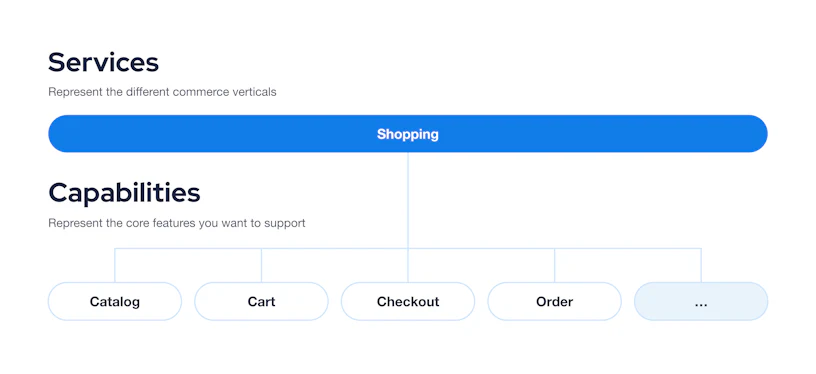
Task: Click the connector line above the Cart pill
Action: point(261,265)
